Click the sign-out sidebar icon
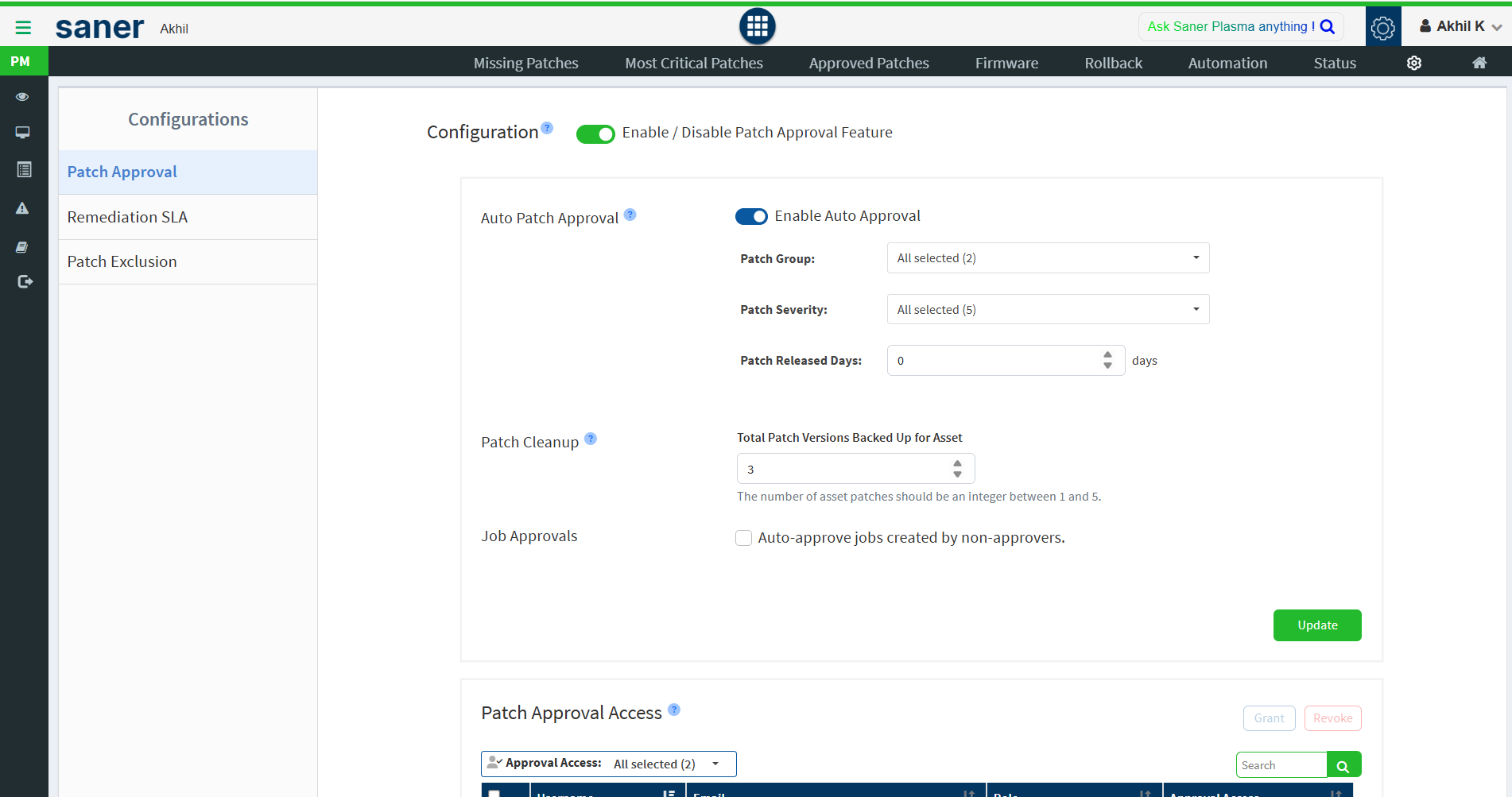The height and width of the screenshot is (797, 1512). click(x=25, y=281)
